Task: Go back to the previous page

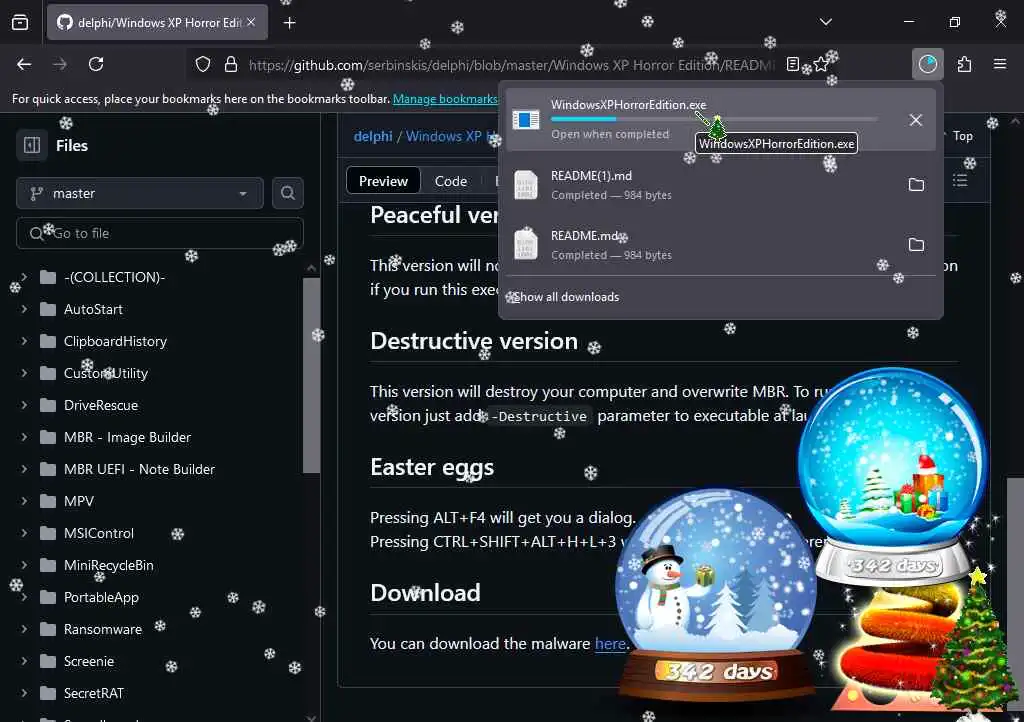Action: [x=24, y=64]
